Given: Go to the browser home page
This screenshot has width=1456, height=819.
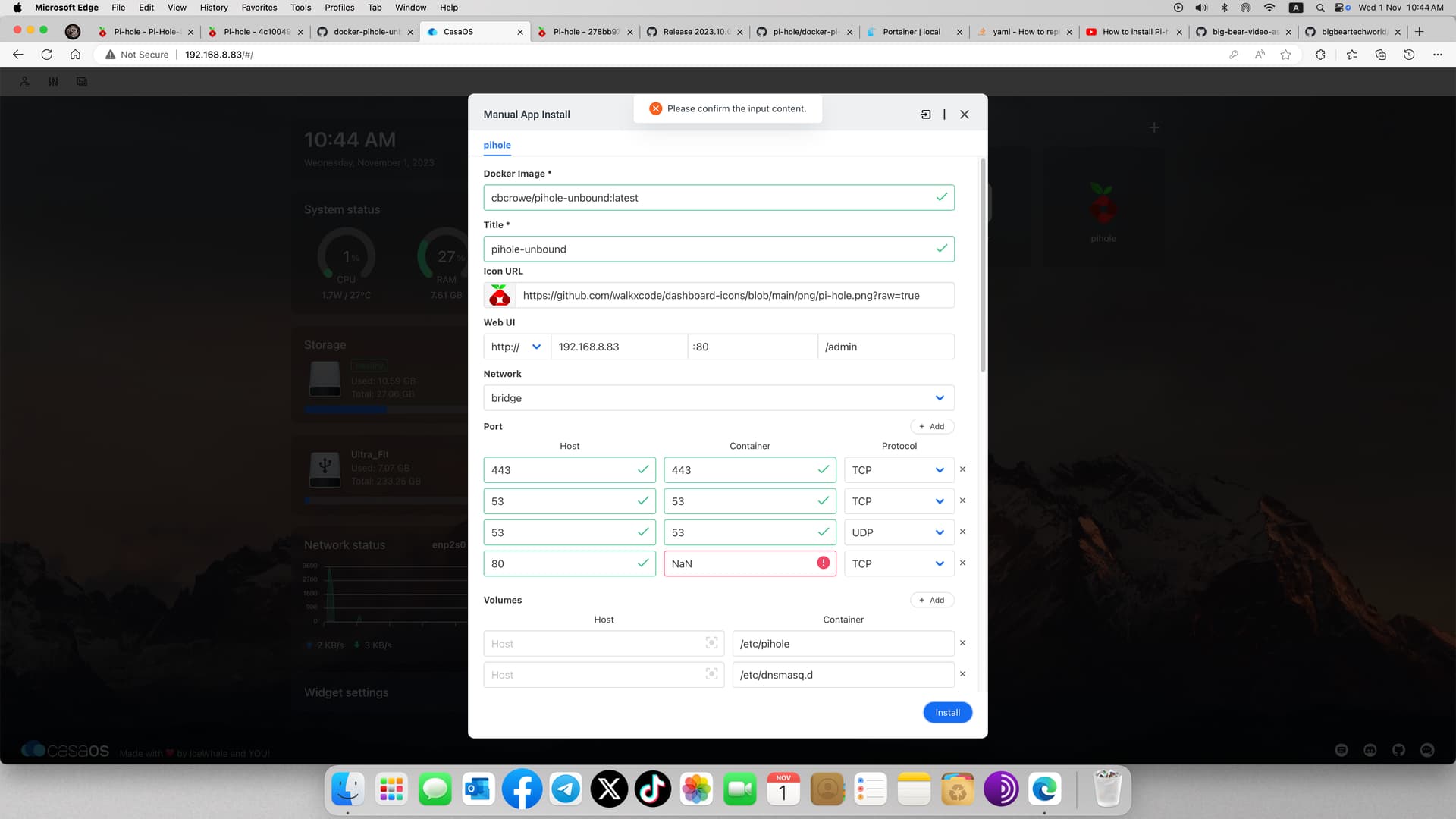Looking at the screenshot, I should click(x=75, y=55).
